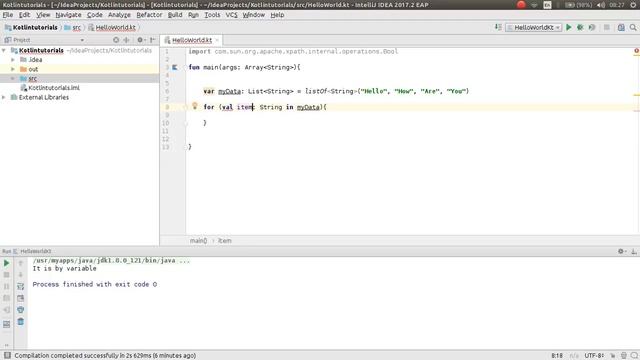
Task: Open Project panel settings gear dropdown
Action: [x=141, y=40]
